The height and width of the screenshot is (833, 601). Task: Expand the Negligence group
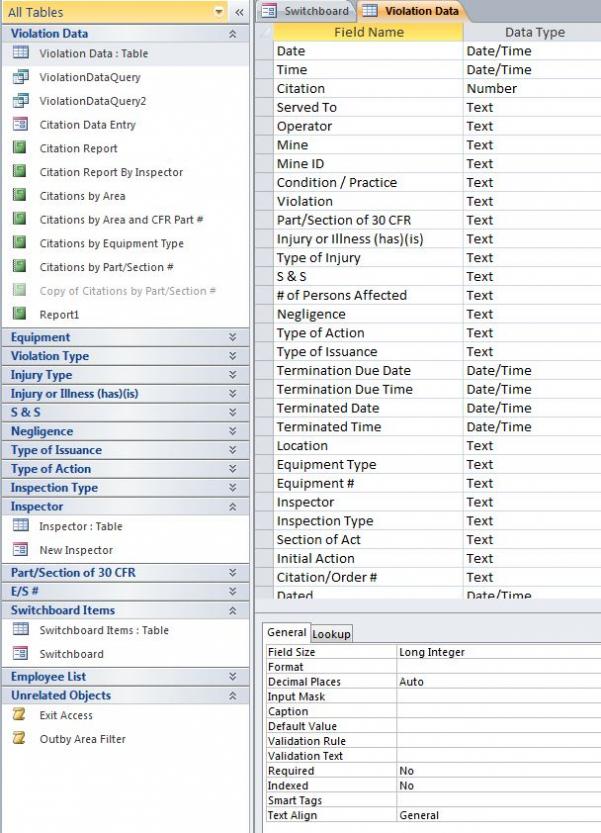point(233,431)
